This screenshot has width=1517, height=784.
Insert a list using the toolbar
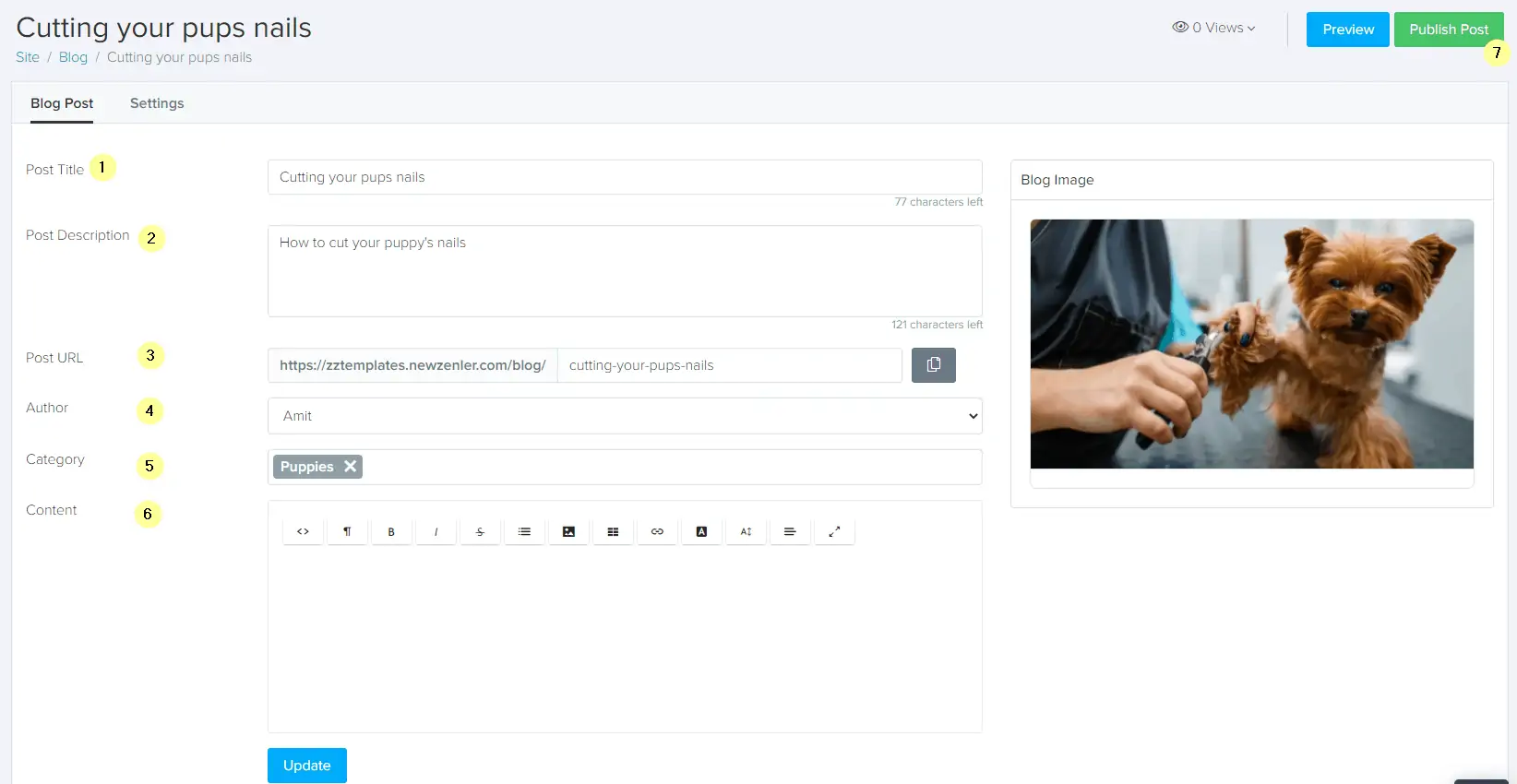[524, 532]
